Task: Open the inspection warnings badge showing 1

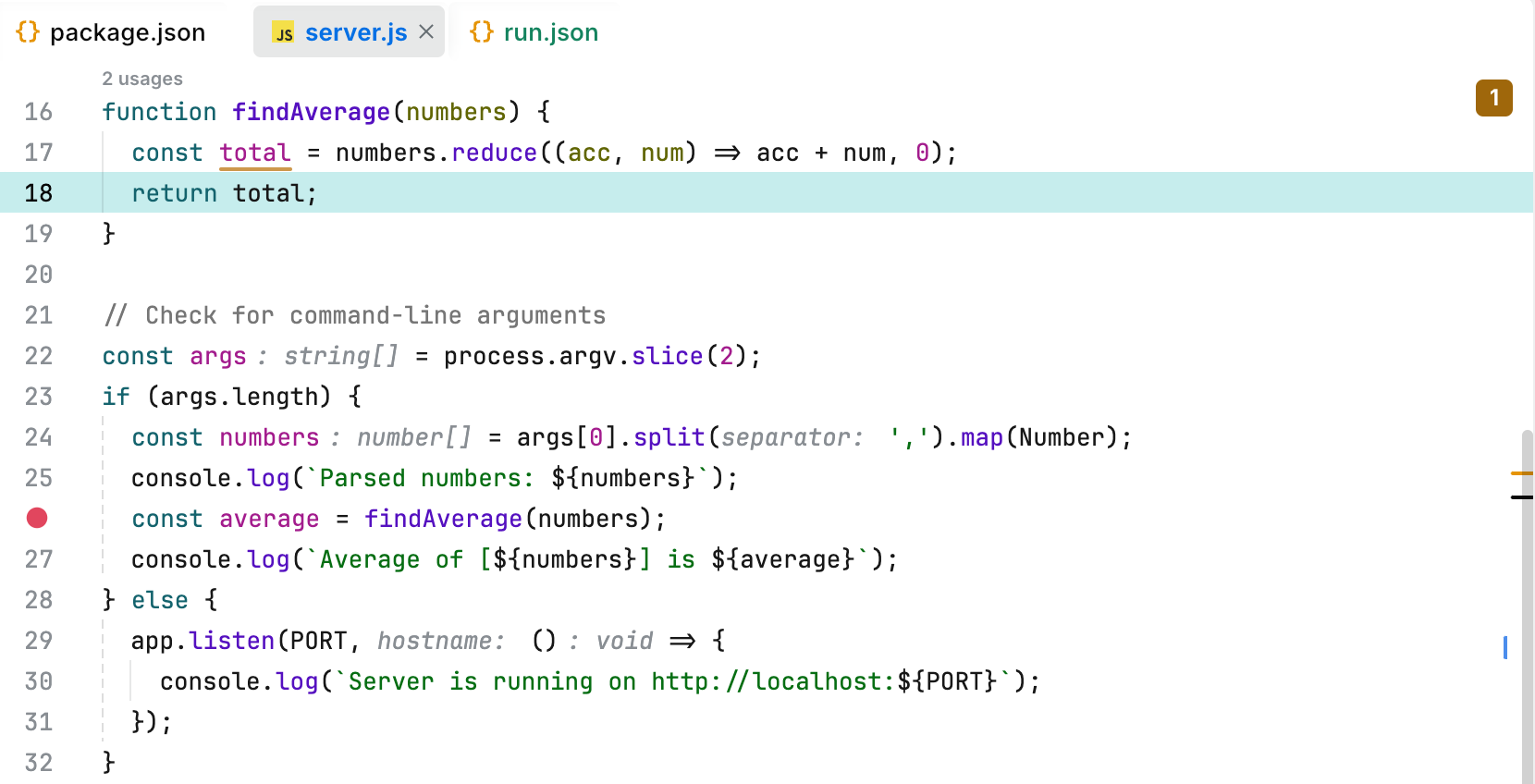Action: tap(1493, 98)
